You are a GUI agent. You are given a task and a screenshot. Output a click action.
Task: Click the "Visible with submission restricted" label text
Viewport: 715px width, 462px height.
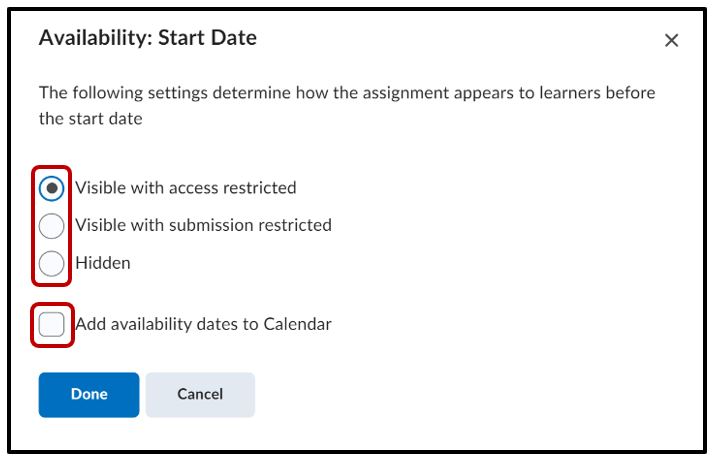tap(203, 225)
